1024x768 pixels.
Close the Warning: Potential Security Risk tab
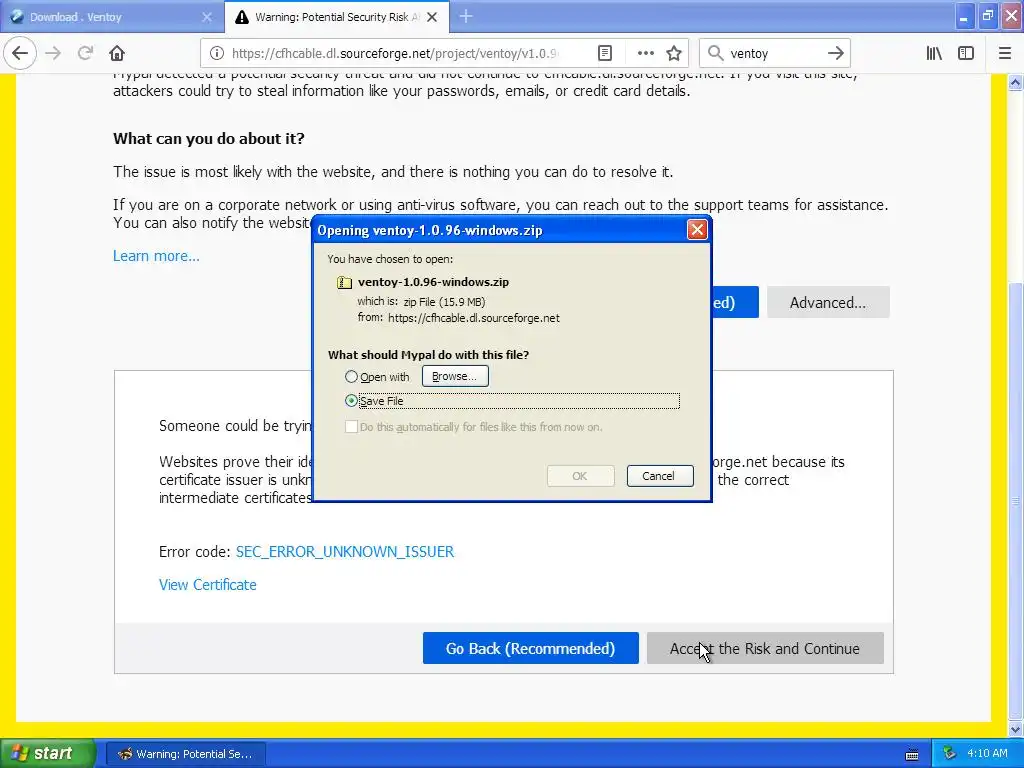tap(432, 17)
